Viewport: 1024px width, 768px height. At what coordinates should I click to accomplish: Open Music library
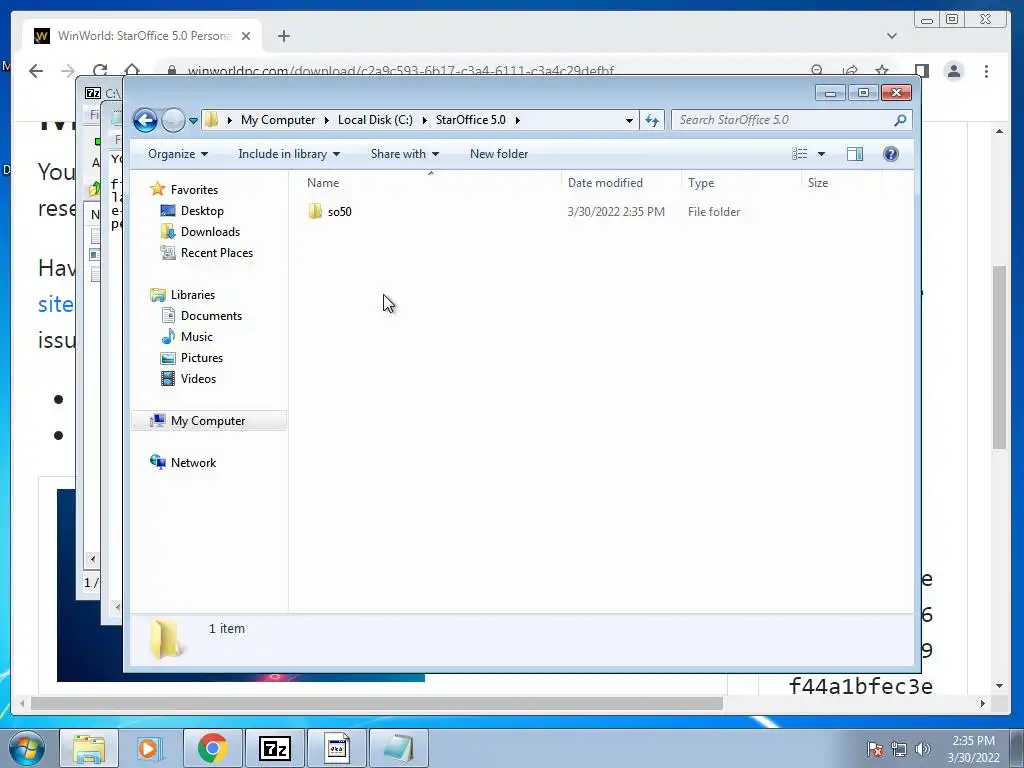click(x=197, y=337)
